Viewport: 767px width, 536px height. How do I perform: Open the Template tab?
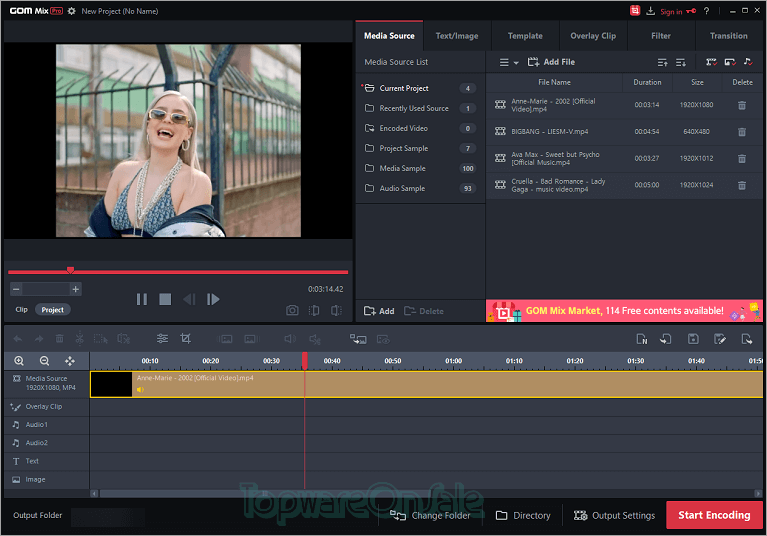[x=525, y=36]
